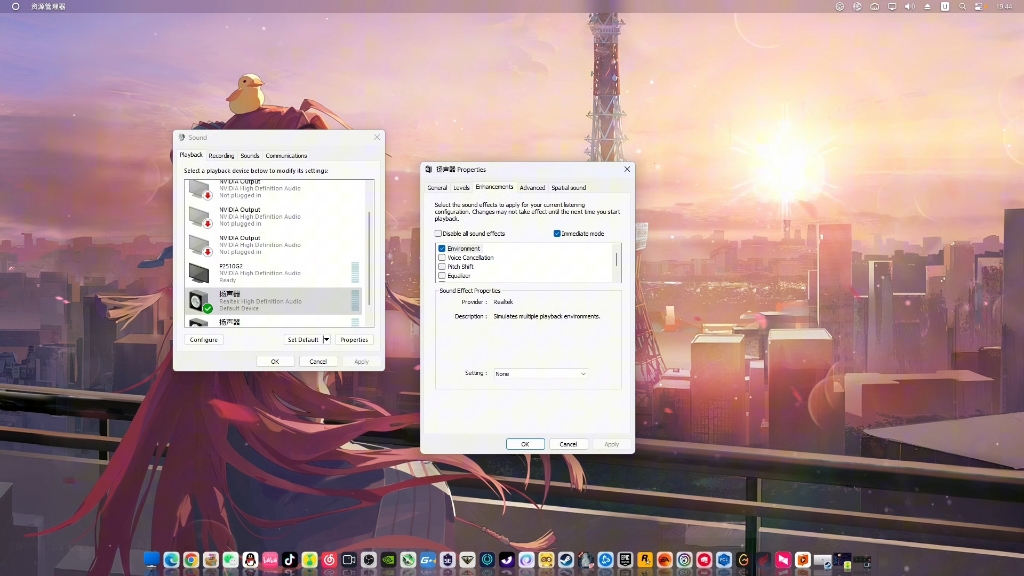Enable the Pitch Shift checkbox
This screenshot has height=576, width=1024.
tap(442, 266)
